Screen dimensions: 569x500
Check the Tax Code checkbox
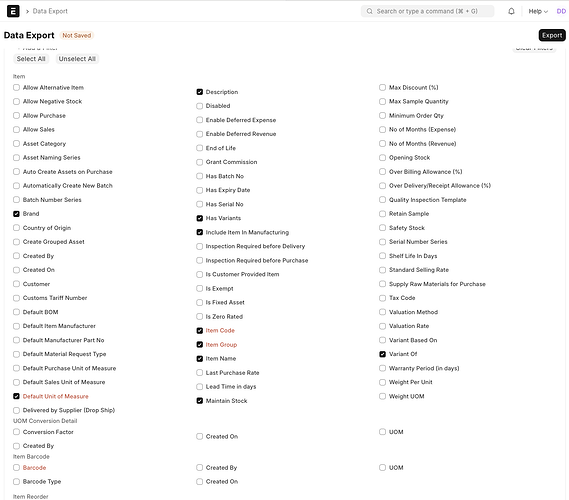382,298
